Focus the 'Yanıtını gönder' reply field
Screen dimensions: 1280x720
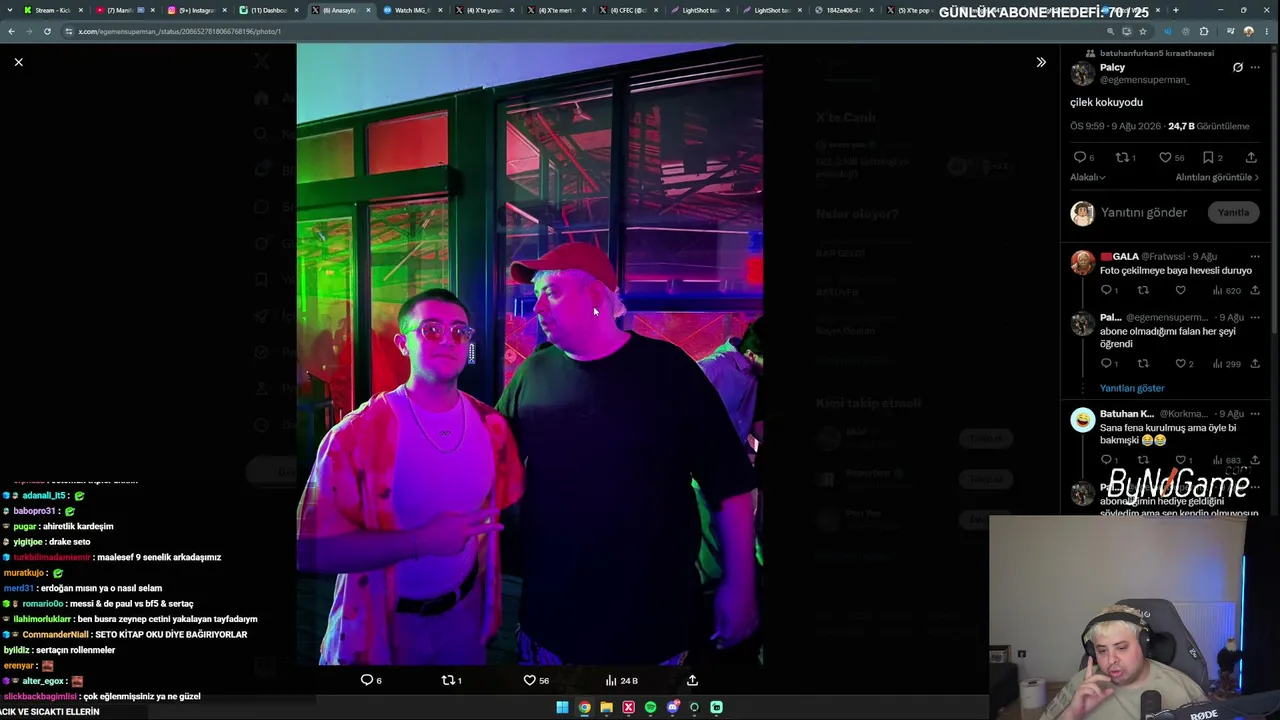point(1144,213)
